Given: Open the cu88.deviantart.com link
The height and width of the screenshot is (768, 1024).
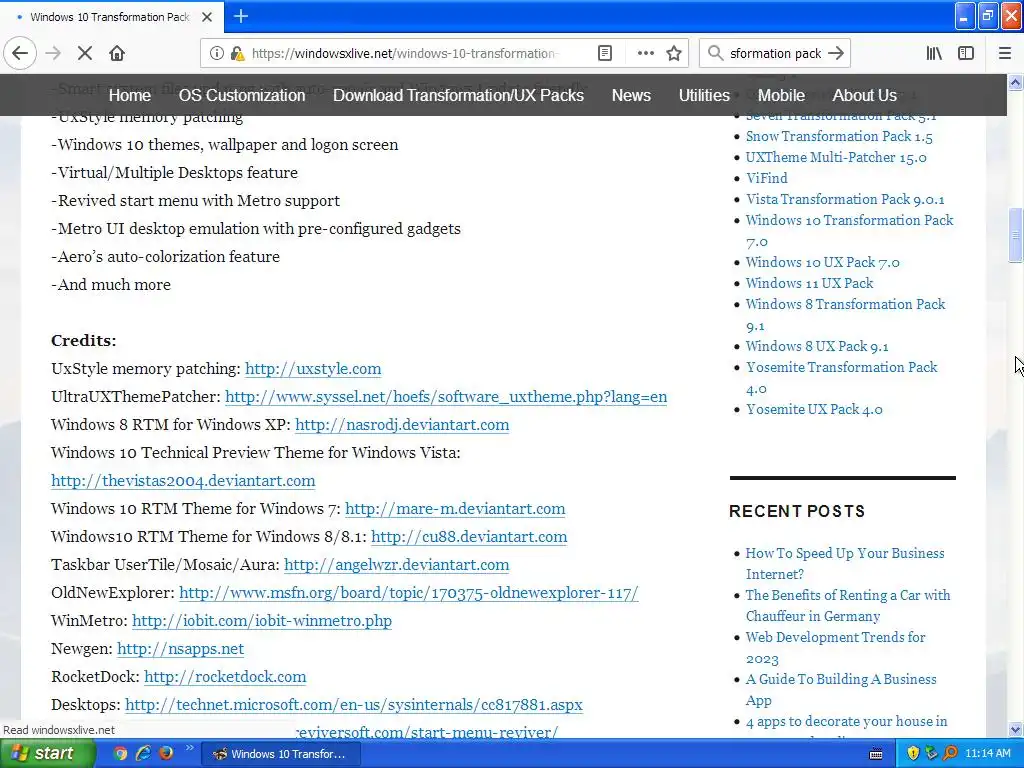Looking at the screenshot, I should [469, 537].
